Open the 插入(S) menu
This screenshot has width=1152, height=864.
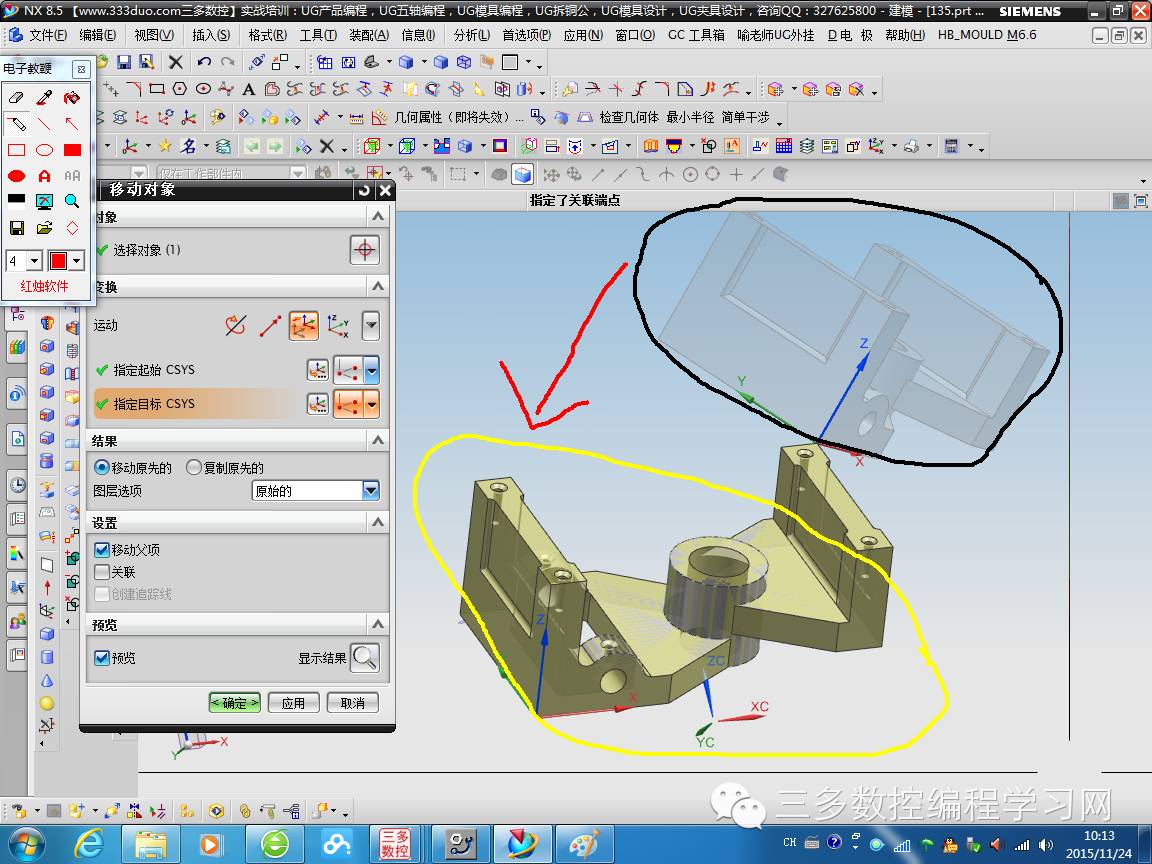[x=211, y=35]
